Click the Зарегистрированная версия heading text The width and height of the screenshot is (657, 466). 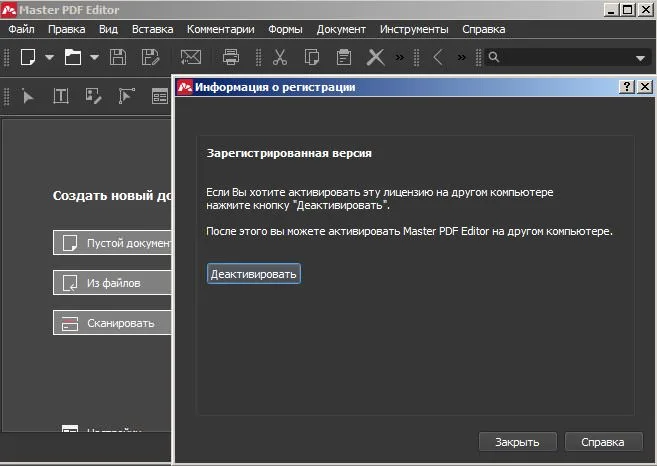click(289, 153)
